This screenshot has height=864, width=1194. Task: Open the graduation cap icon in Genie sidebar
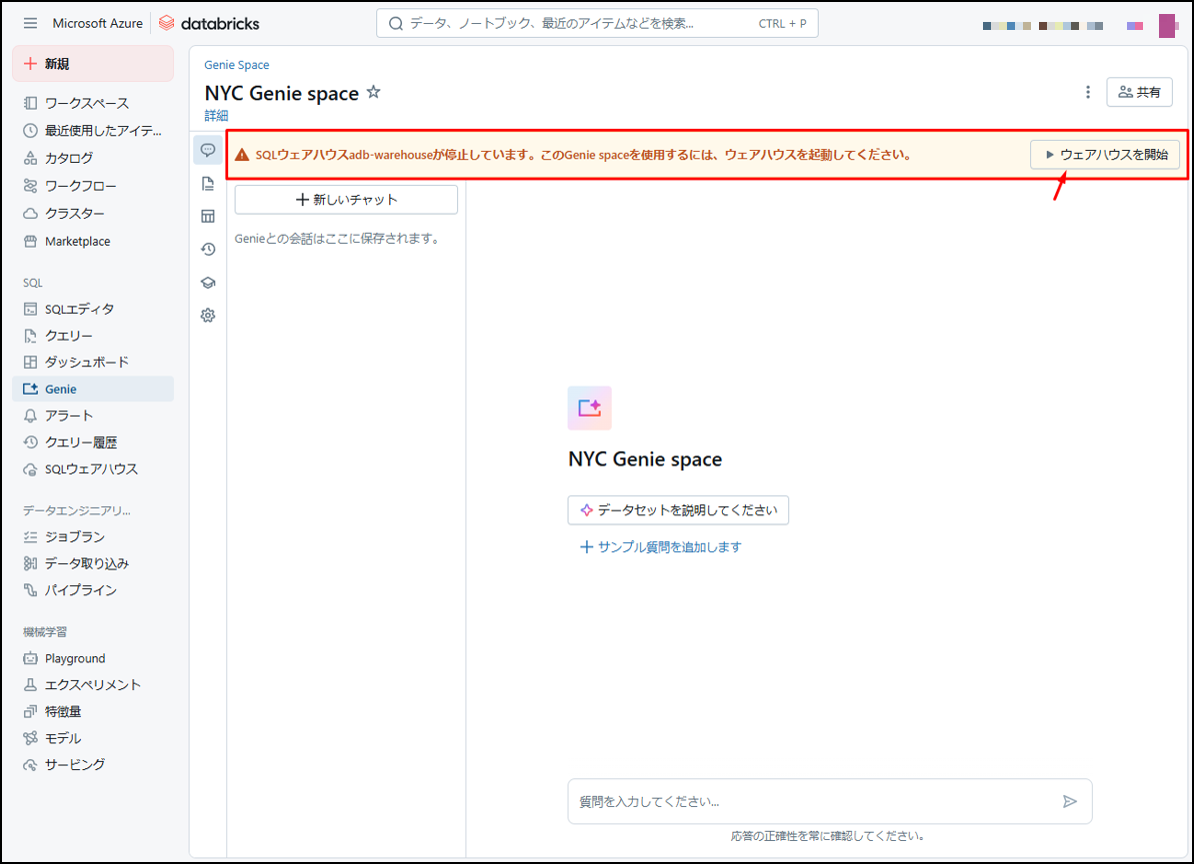click(x=208, y=282)
